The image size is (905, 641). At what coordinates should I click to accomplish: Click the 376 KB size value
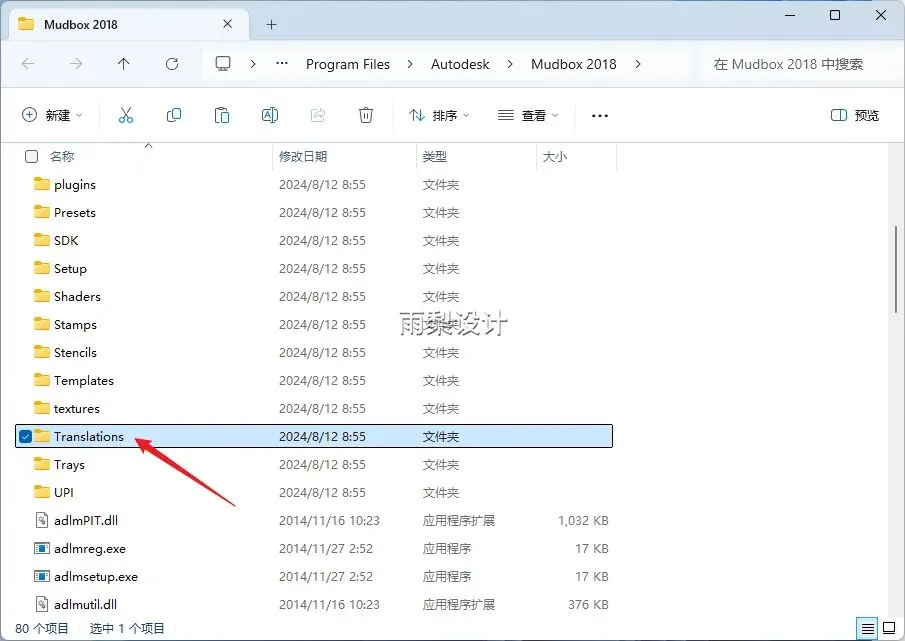click(588, 604)
